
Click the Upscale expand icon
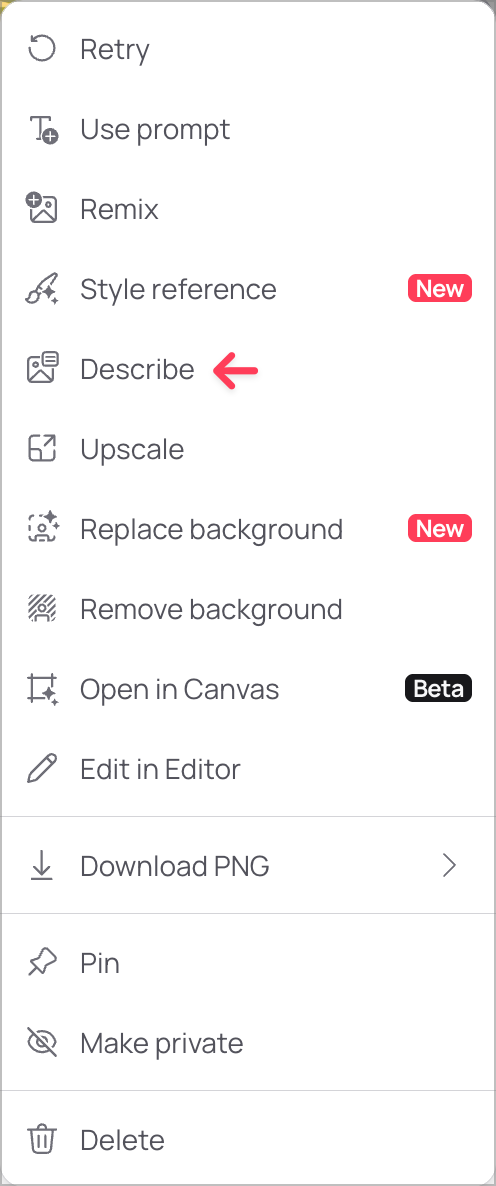click(x=42, y=449)
